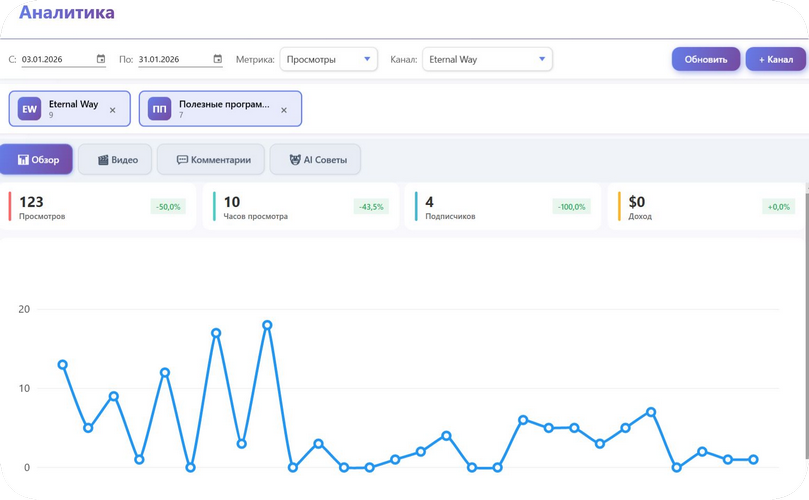Image resolution: width=809 pixels, height=500 pixels.
Task: Select the 4 Подписчиков stat card
Action: click(x=503, y=206)
